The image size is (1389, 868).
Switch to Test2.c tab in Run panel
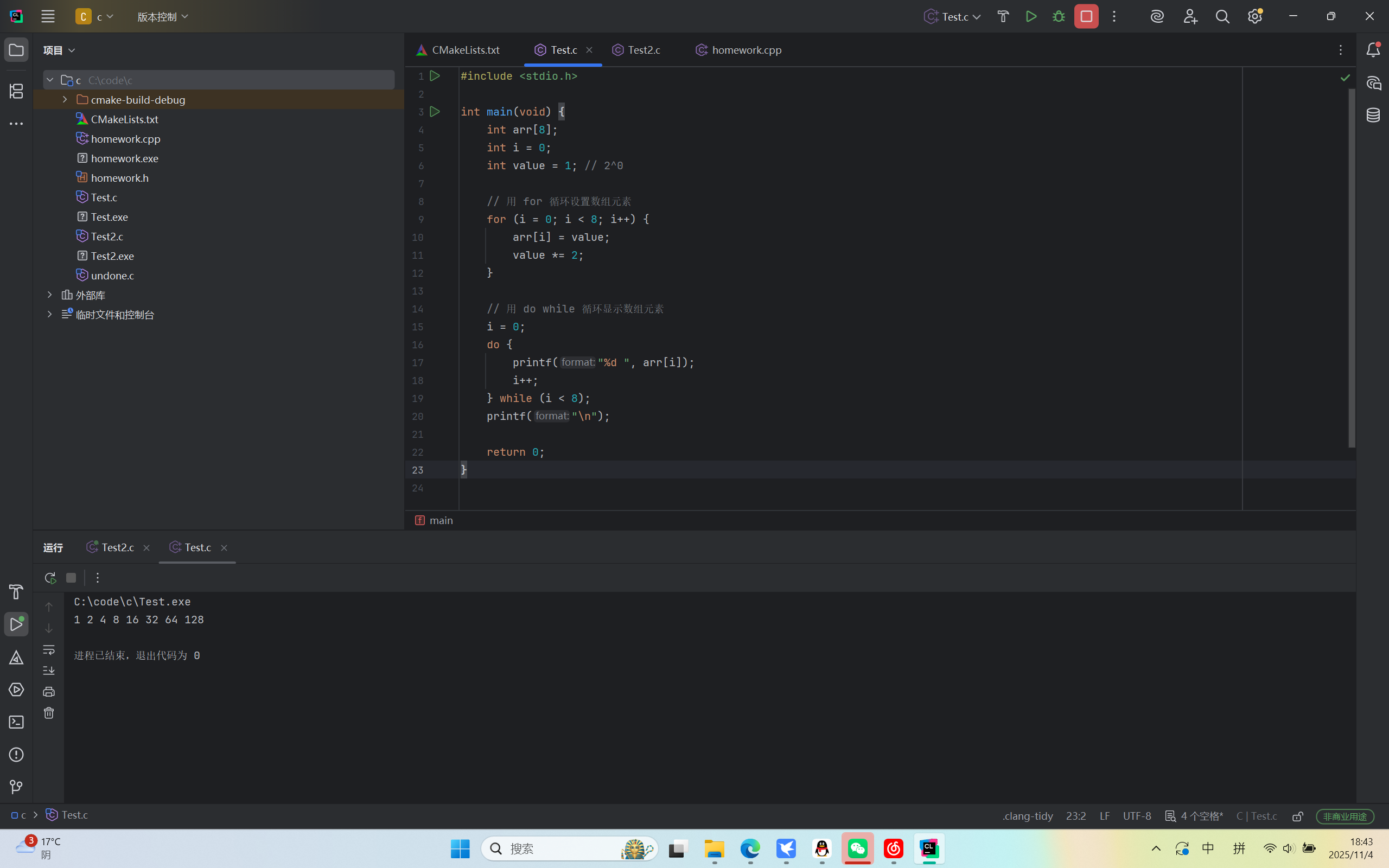[x=117, y=548]
